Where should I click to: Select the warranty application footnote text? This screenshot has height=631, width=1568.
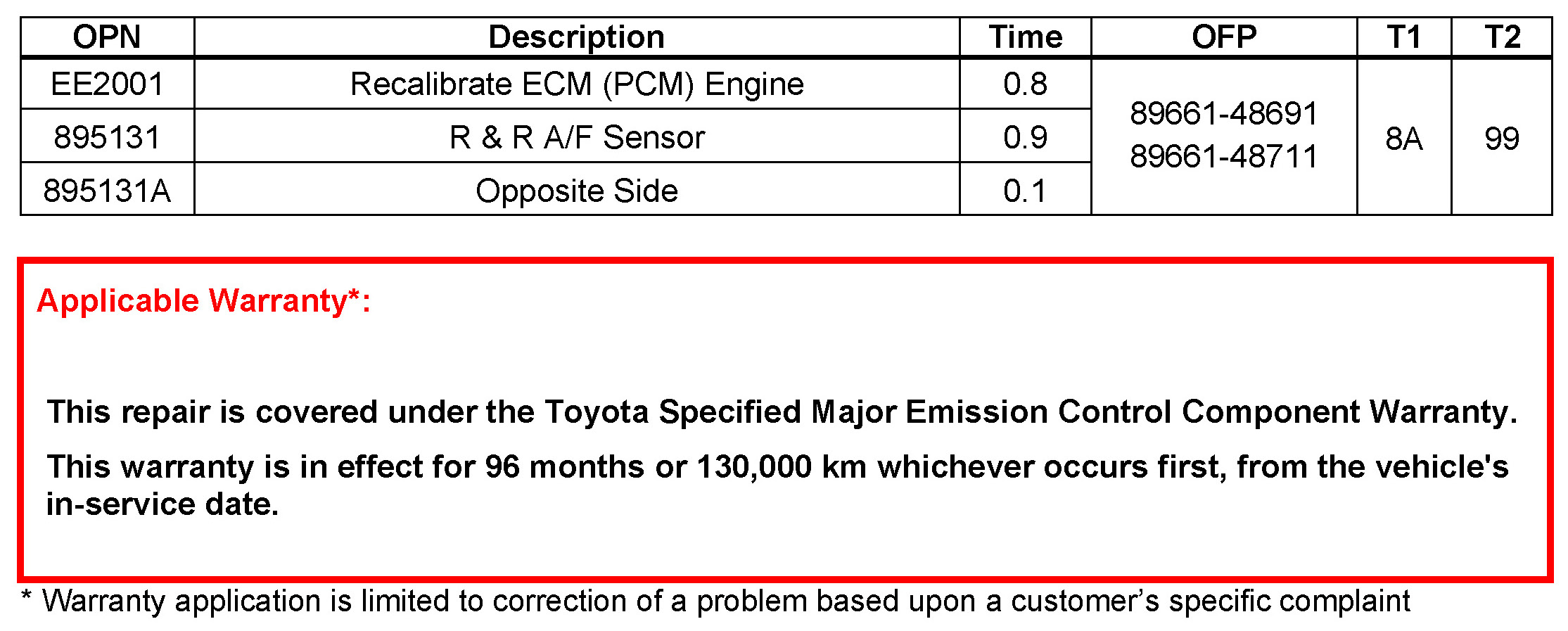click(x=725, y=601)
